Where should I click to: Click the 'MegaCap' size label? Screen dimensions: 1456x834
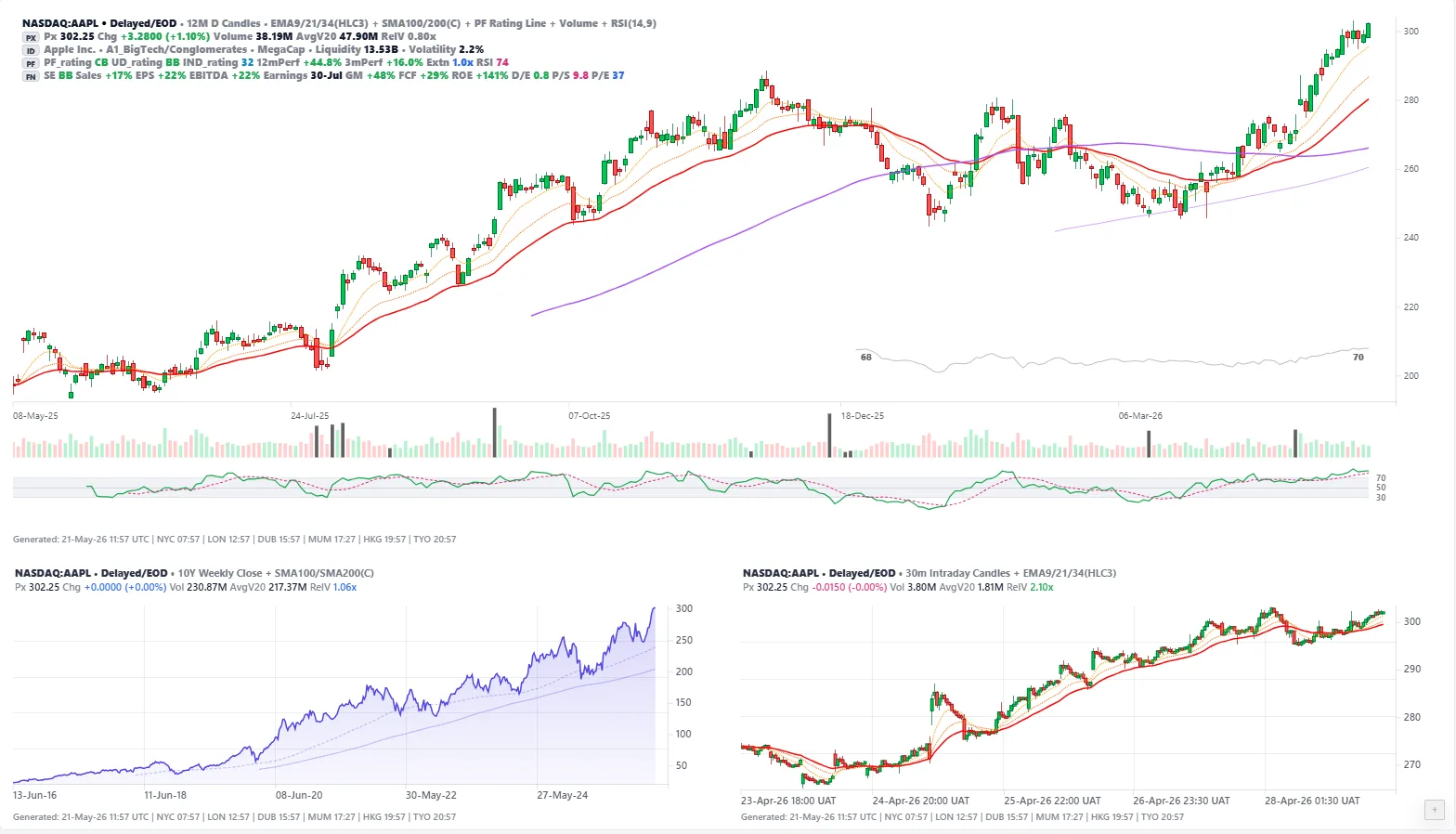[281, 49]
